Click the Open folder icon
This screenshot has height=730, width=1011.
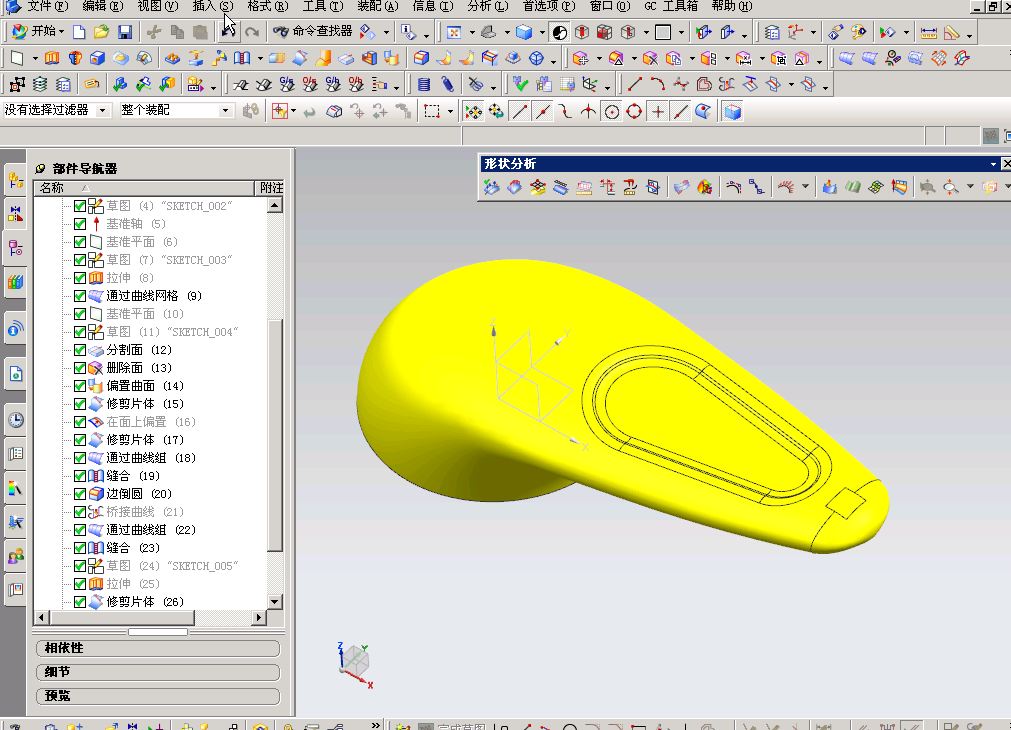(x=101, y=32)
